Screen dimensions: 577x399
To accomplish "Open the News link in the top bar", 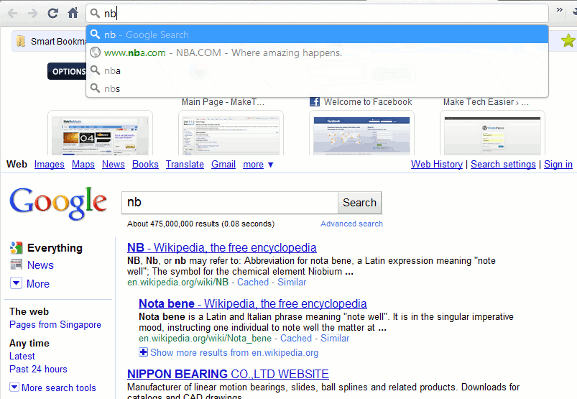I will pos(113,164).
